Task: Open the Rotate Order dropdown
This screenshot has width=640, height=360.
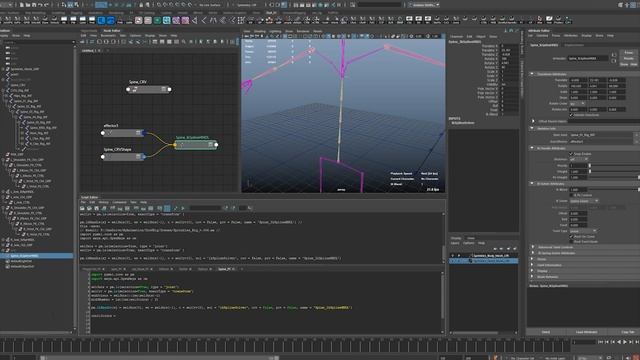Action: point(578,104)
